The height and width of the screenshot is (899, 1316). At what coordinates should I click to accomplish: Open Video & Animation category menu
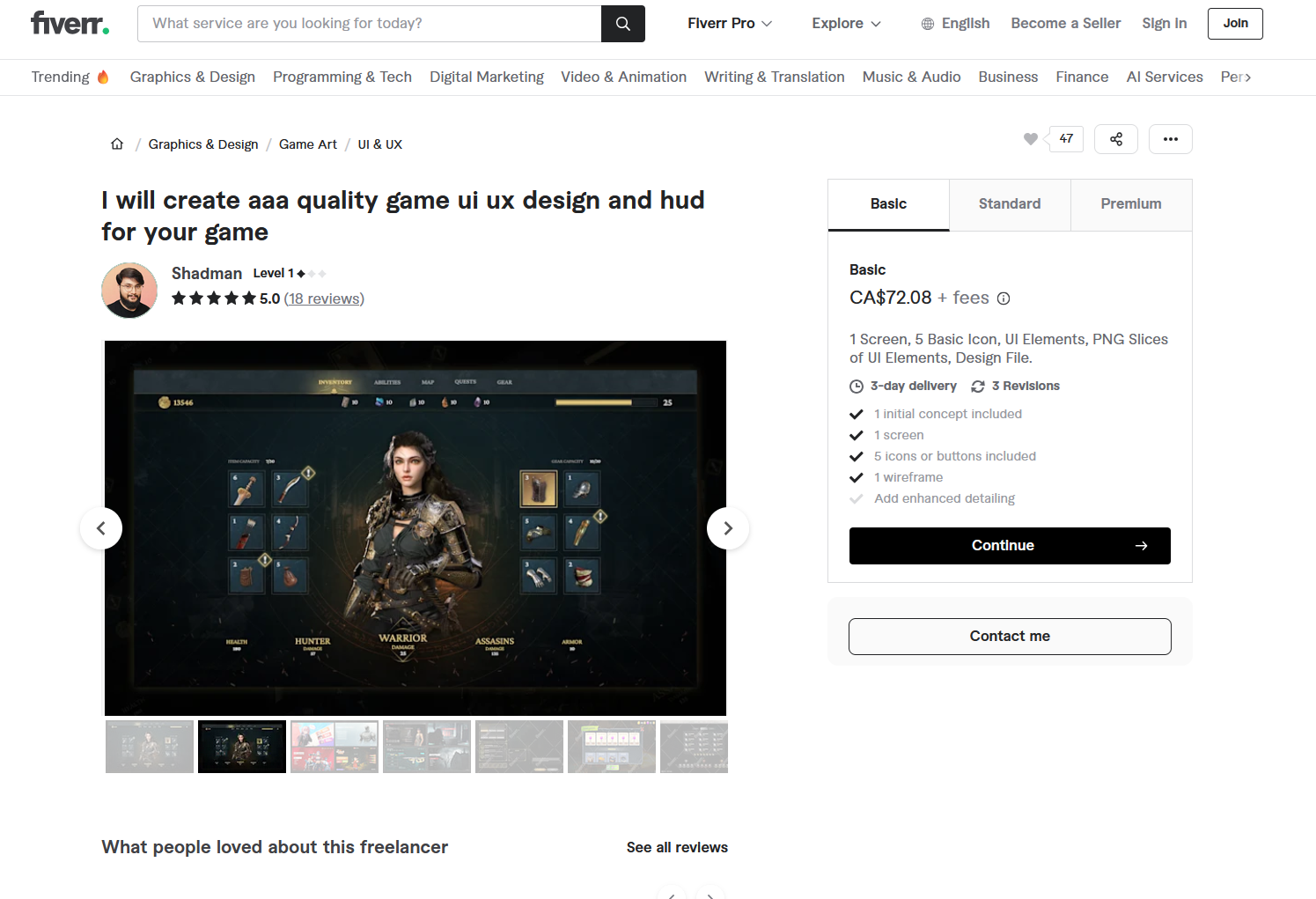point(623,77)
